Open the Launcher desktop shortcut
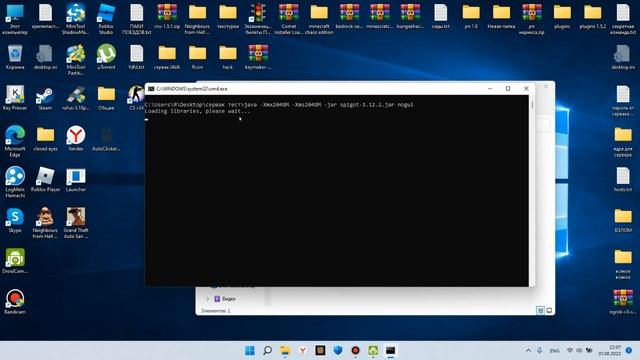640x360 pixels. point(76,180)
